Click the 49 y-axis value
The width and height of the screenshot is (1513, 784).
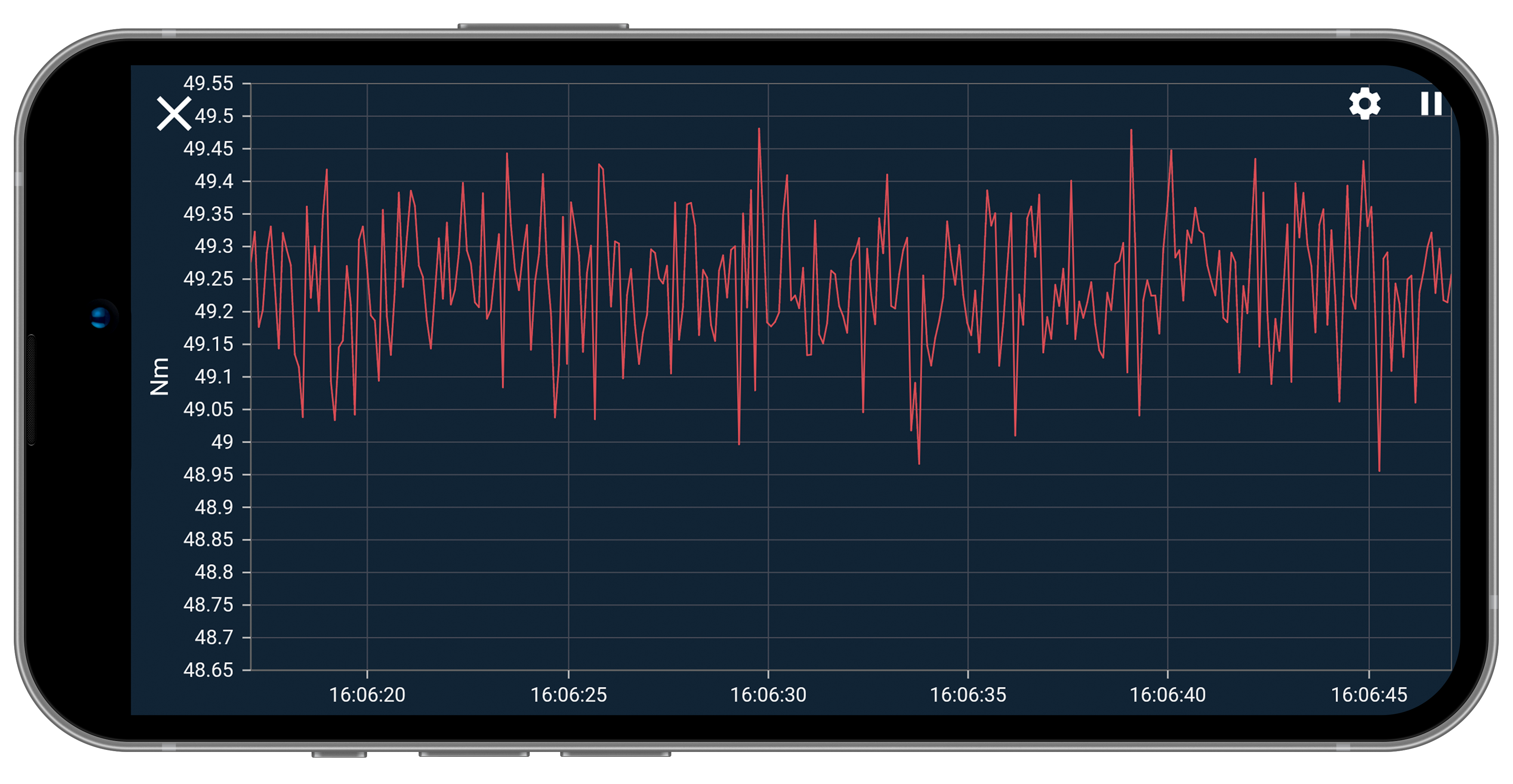tap(222, 442)
